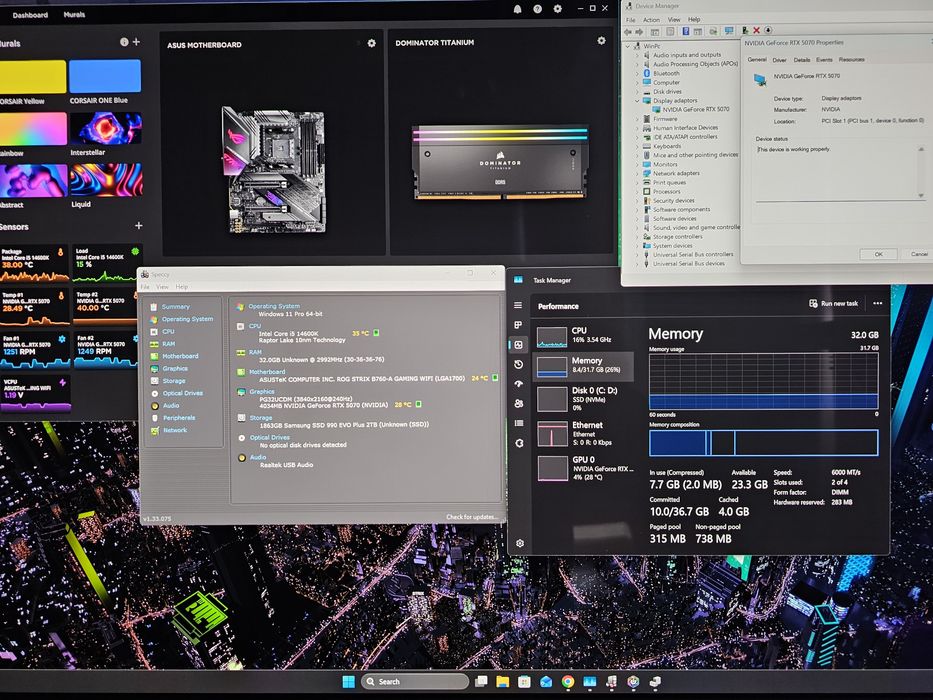Choose the Interstellar mural thumbnail
Image resolution: width=933 pixels, height=700 pixels.
106,129
